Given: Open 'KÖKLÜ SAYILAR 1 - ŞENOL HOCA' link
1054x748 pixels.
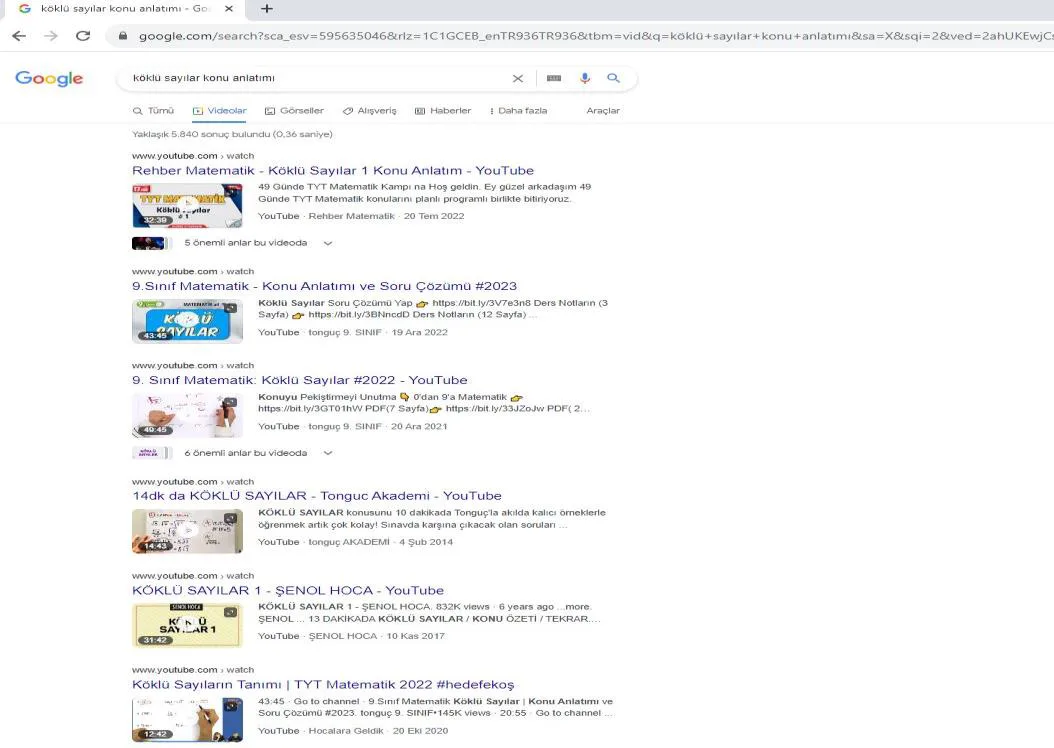Looking at the screenshot, I should (x=288, y=591).
